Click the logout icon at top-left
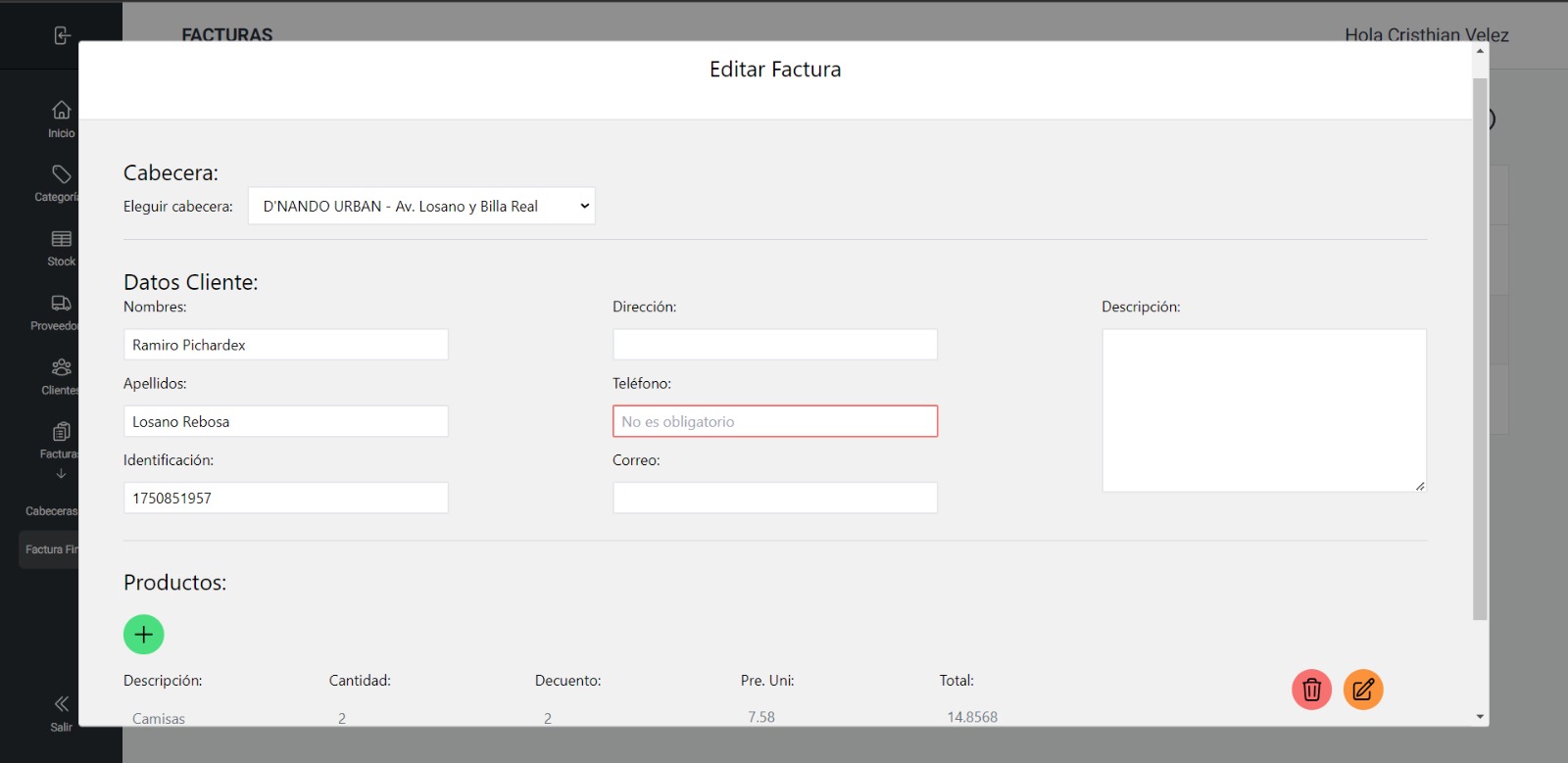 [x=62, y=35]
